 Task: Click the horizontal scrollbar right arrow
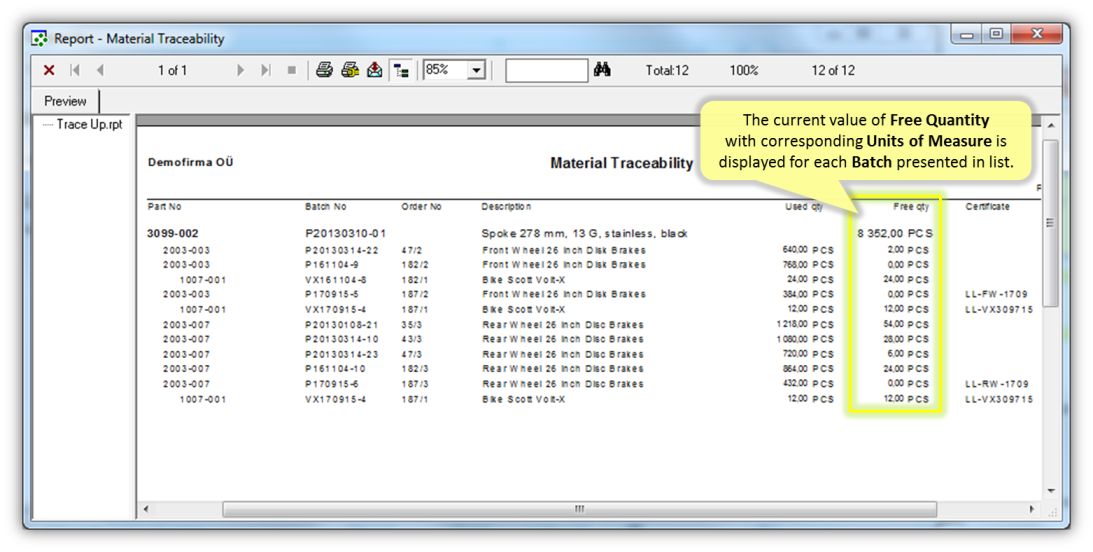click(1033, 509)
